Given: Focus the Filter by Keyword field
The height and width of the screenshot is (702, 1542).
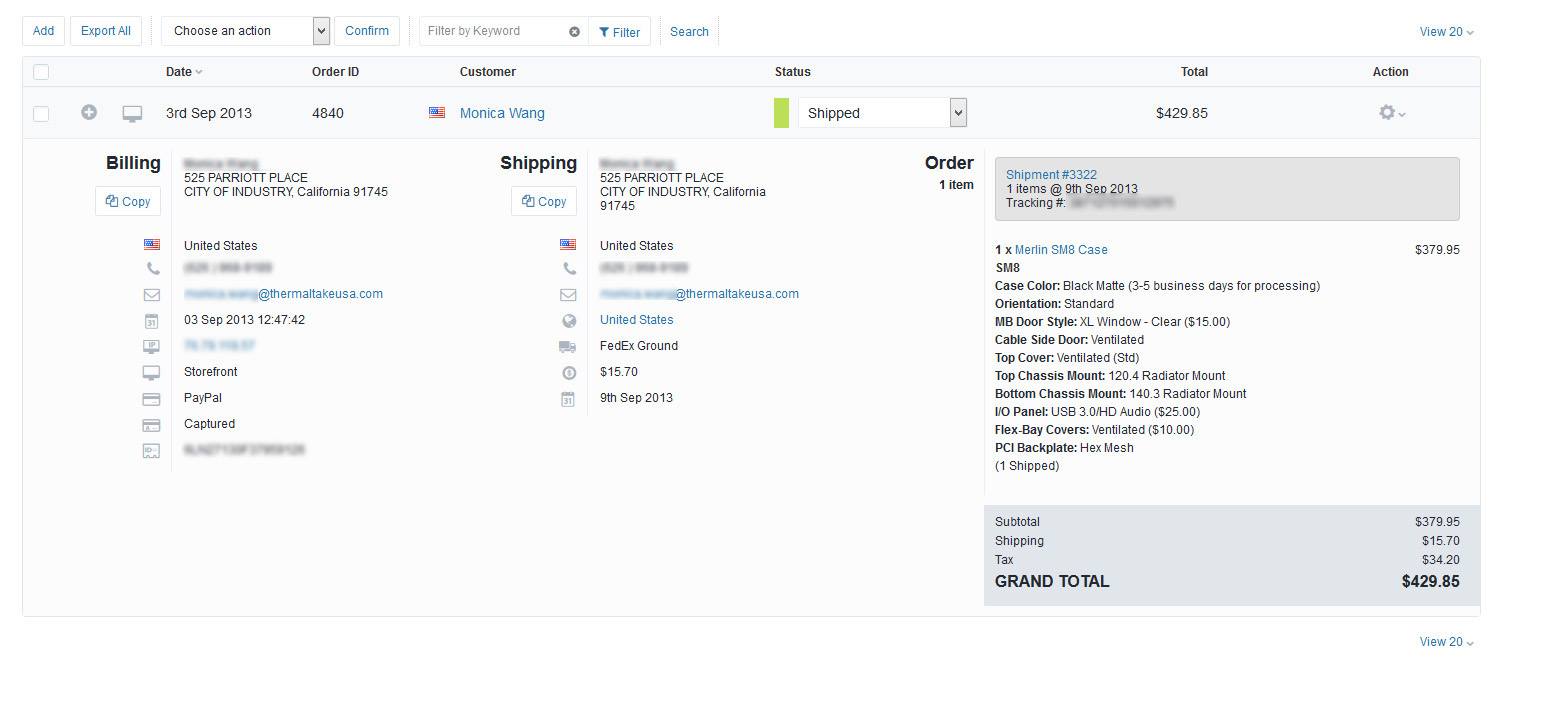Looking at the screenshot, I should point(495,31).
